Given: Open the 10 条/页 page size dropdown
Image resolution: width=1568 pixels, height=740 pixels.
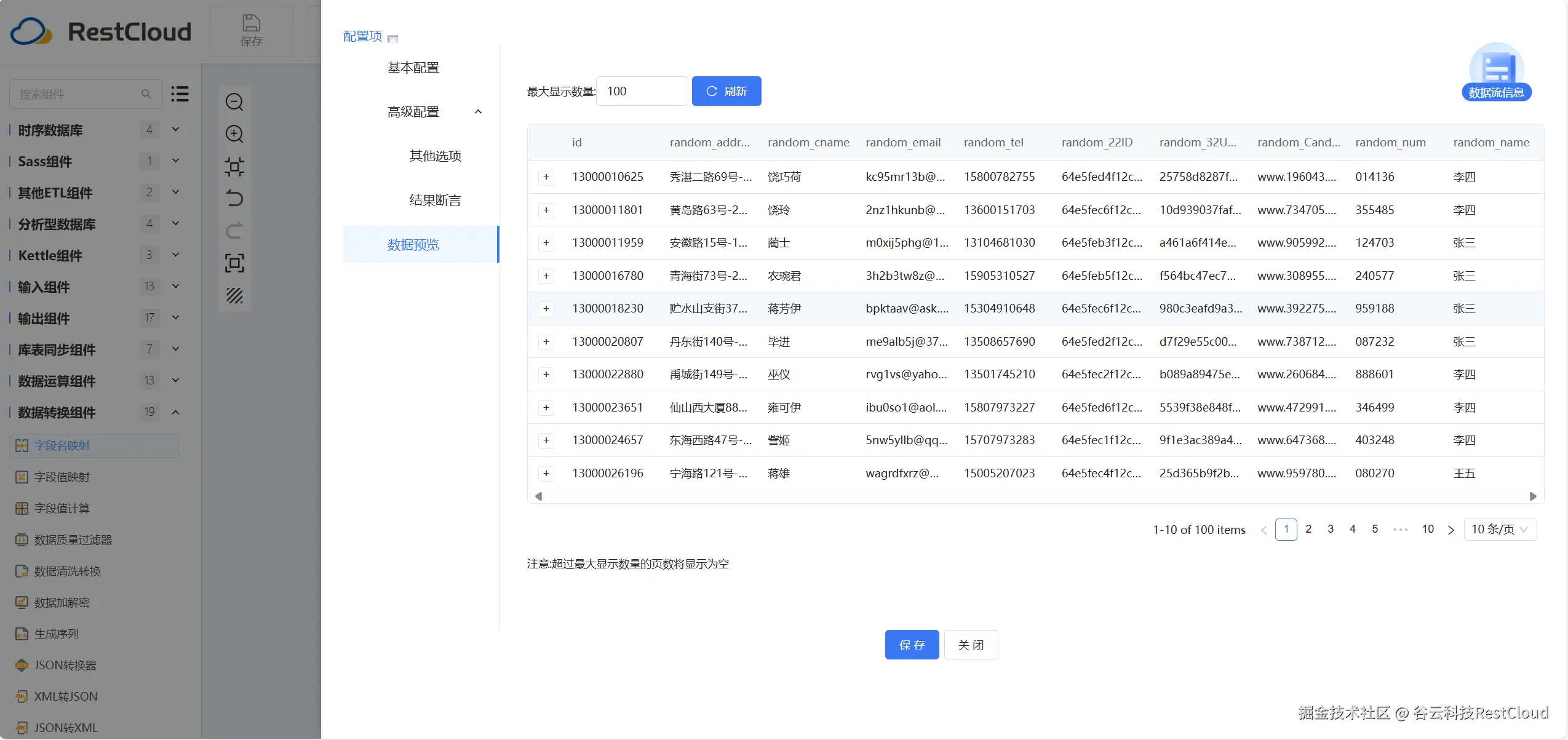Looking at the screenshot, I should 1500,530.
